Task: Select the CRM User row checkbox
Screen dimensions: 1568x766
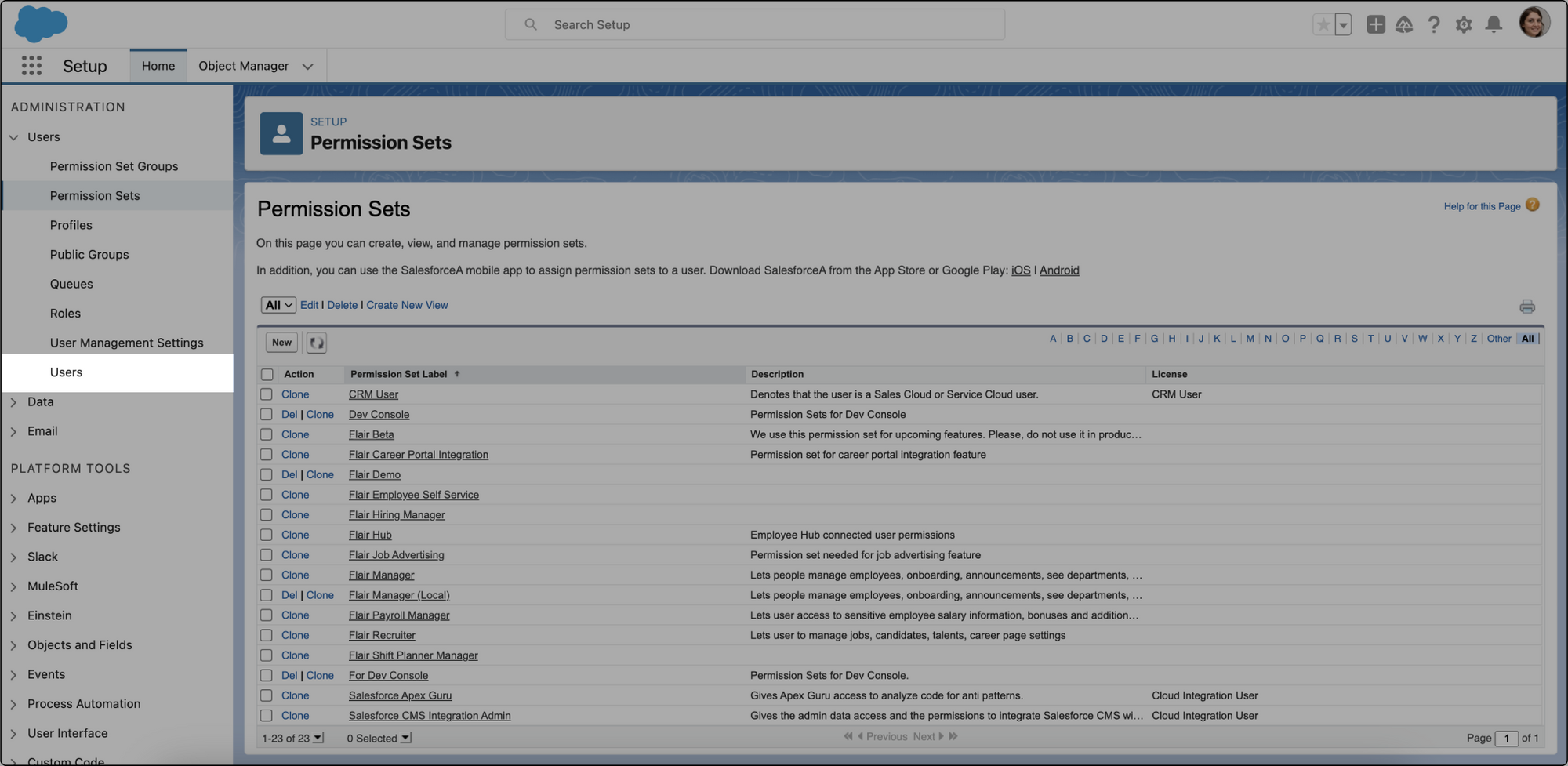Action: [267, 394]
